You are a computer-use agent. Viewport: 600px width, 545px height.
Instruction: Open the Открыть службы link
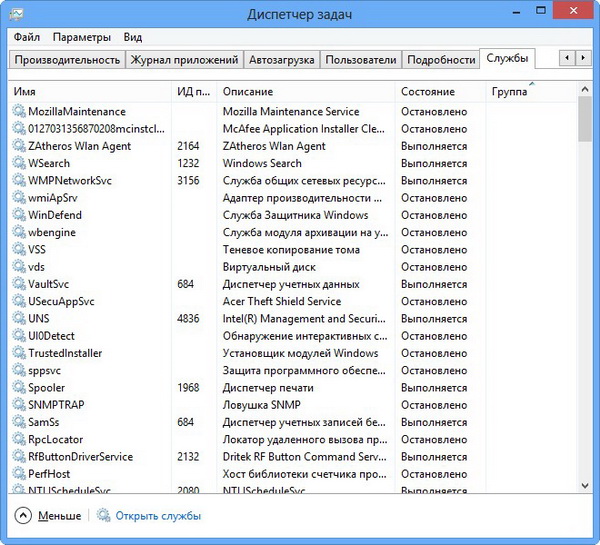pyautogui.click(x=158, y=516)
